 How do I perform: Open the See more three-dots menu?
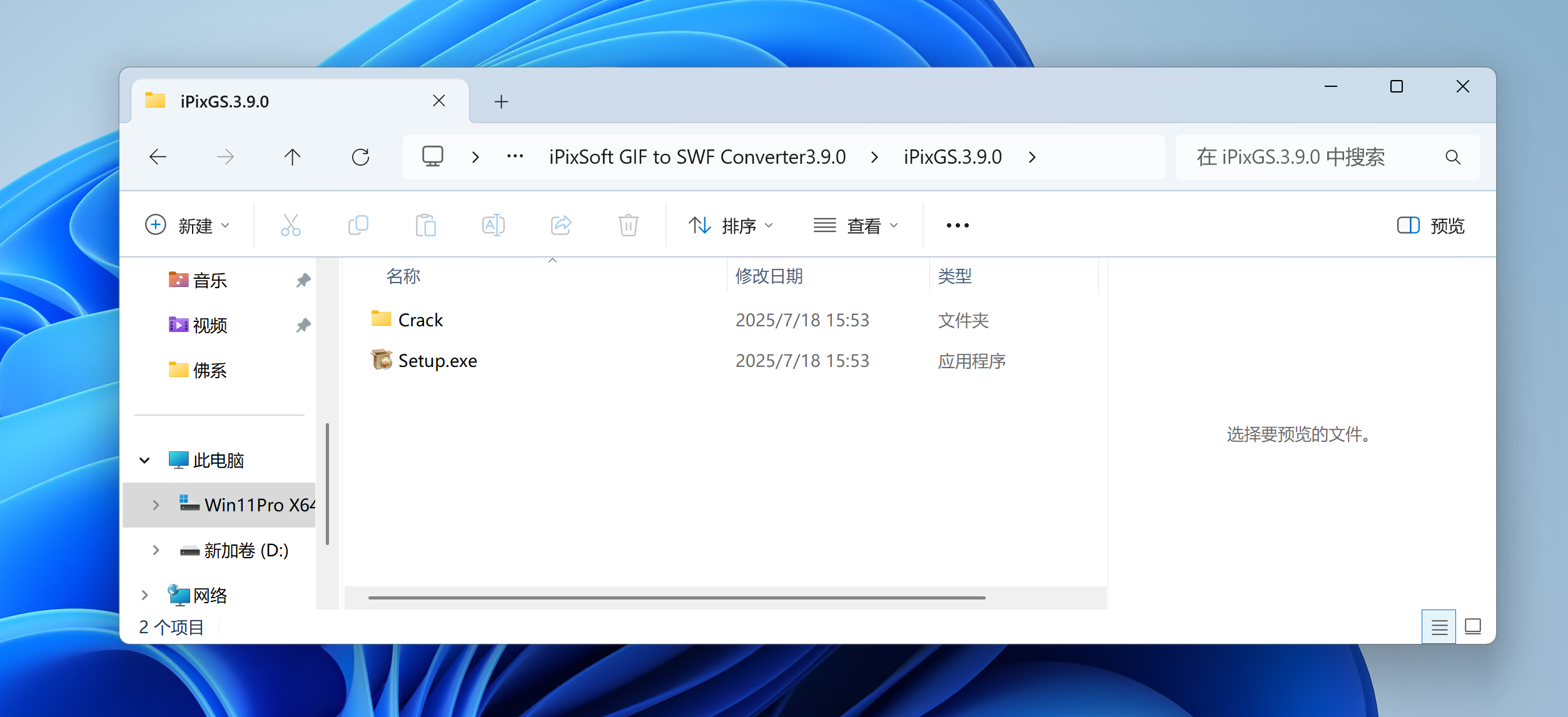coord(958,225)
